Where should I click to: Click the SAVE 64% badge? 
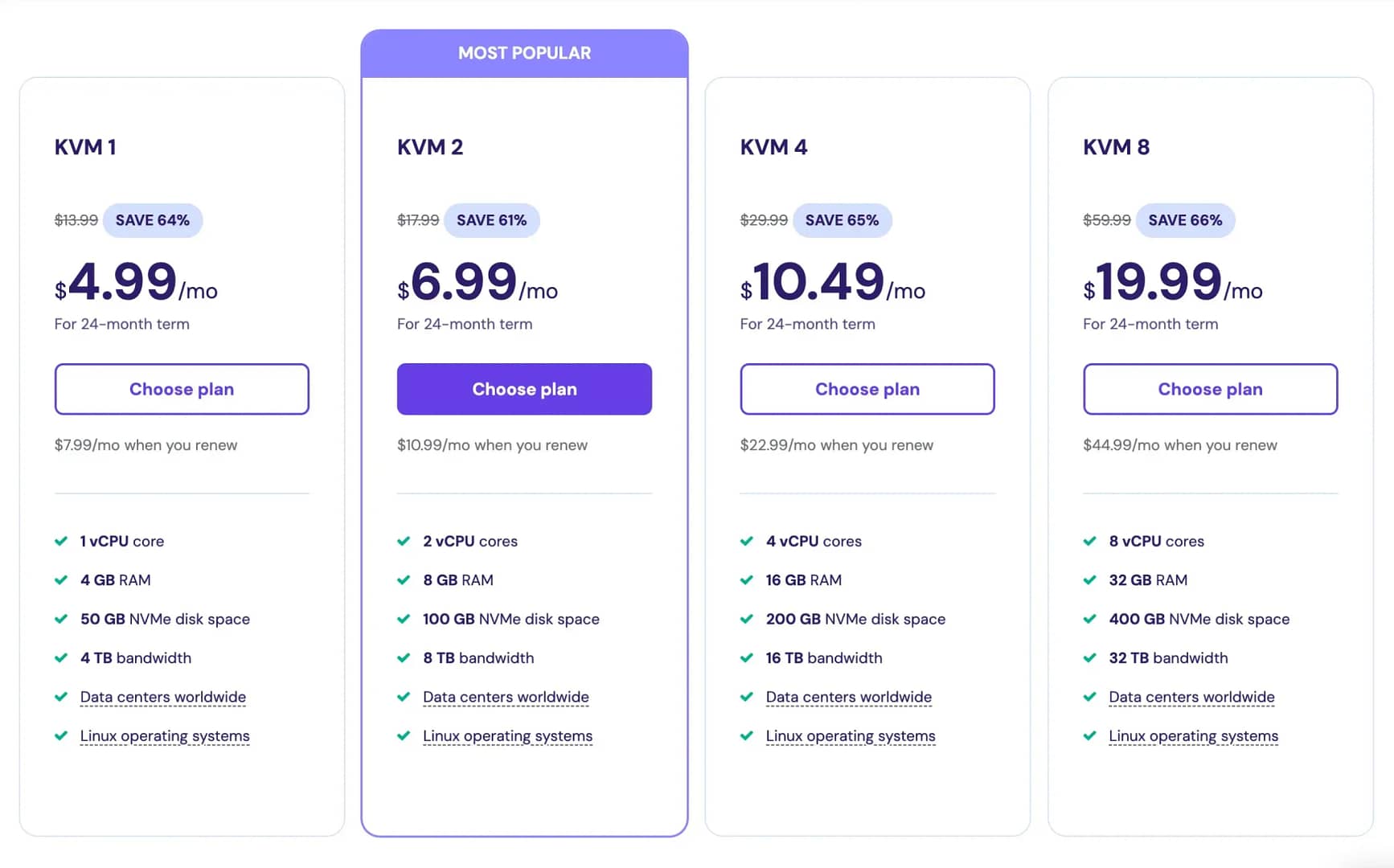[x=153, y=220]
